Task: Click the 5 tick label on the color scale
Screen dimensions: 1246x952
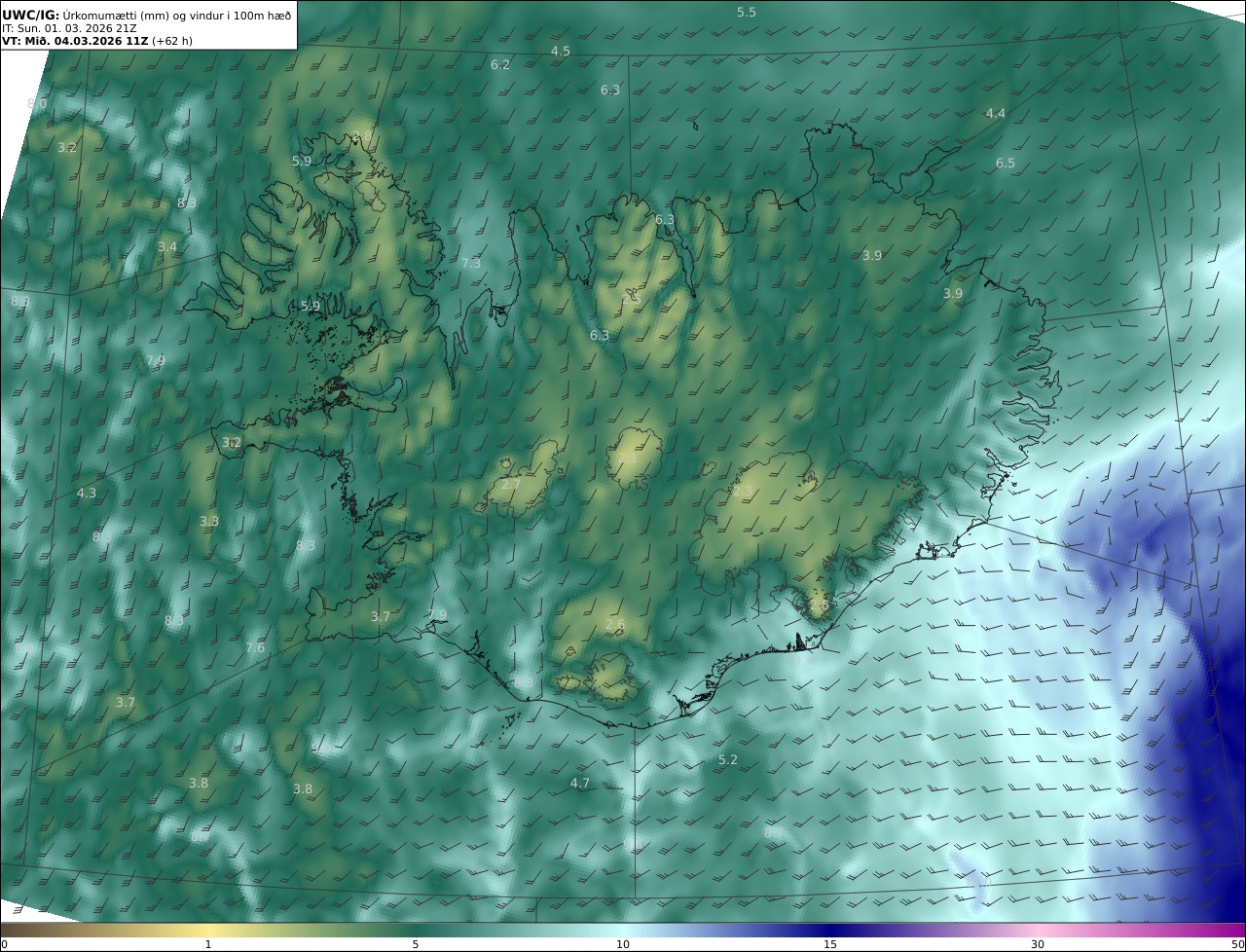Action: [416, 944]
